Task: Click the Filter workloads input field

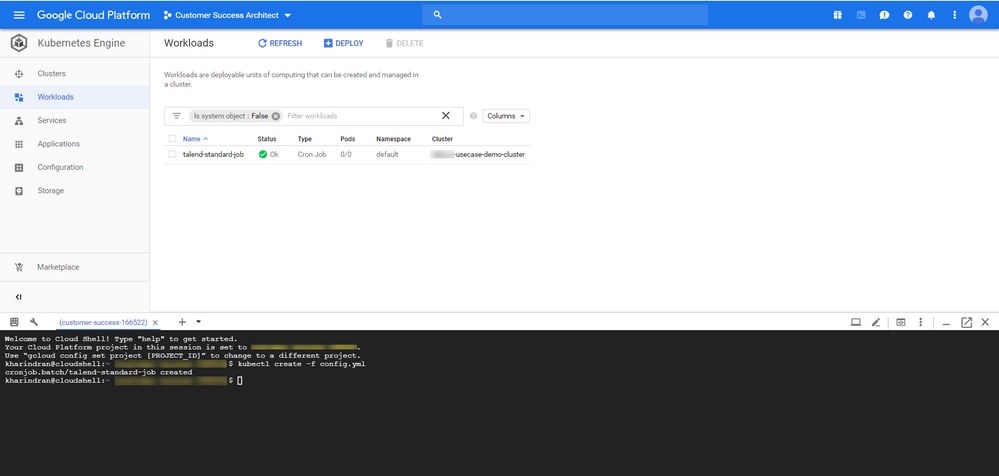Action: point(360,116)
